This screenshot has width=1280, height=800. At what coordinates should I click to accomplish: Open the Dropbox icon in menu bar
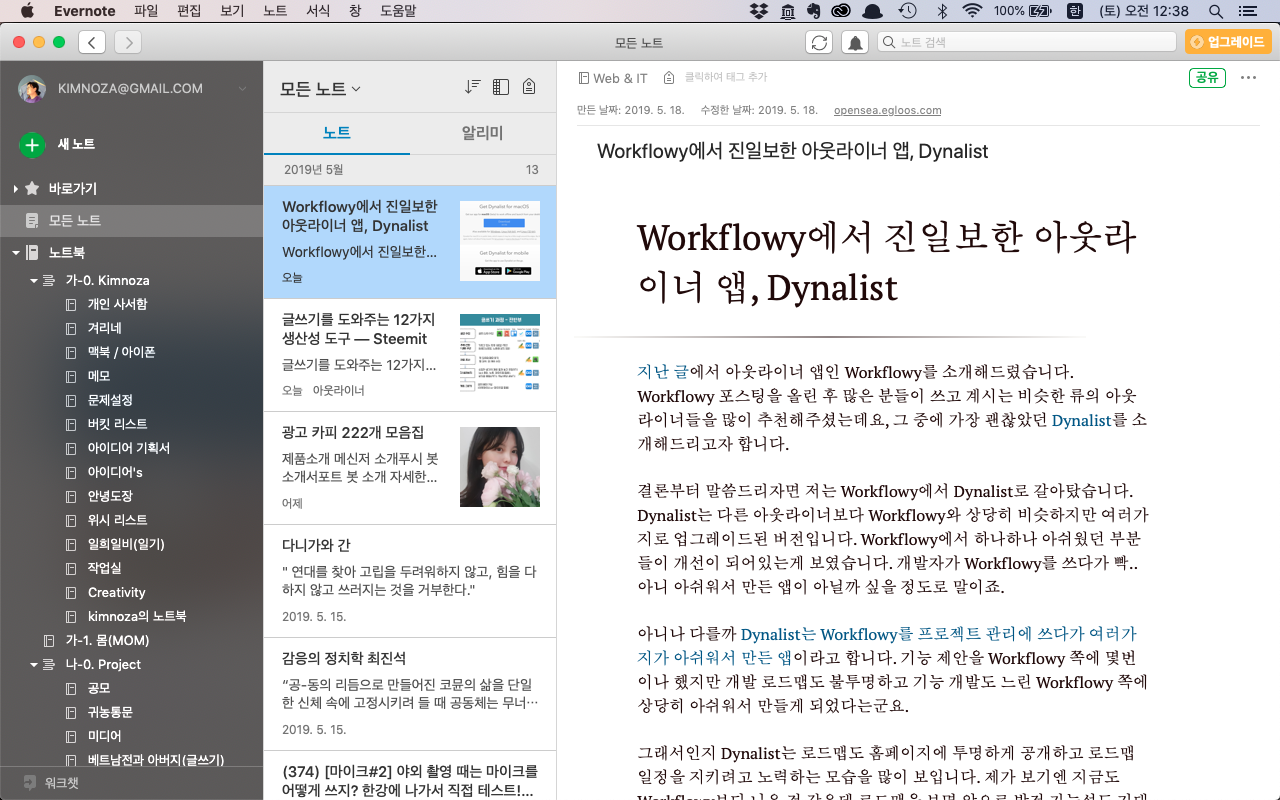[x=759, y=11]
